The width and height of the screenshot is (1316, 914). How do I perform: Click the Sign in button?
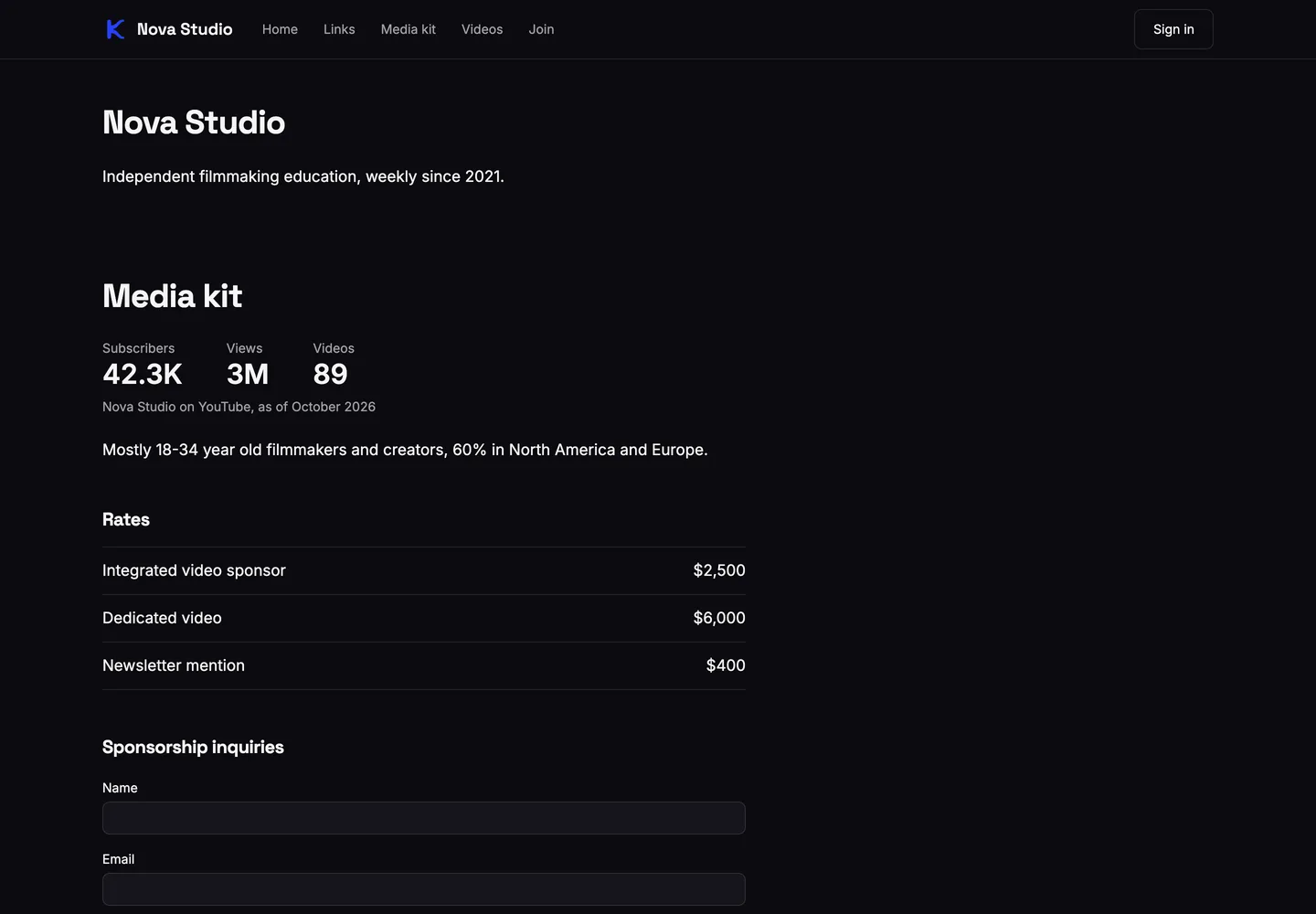[x=1173, y=29]
